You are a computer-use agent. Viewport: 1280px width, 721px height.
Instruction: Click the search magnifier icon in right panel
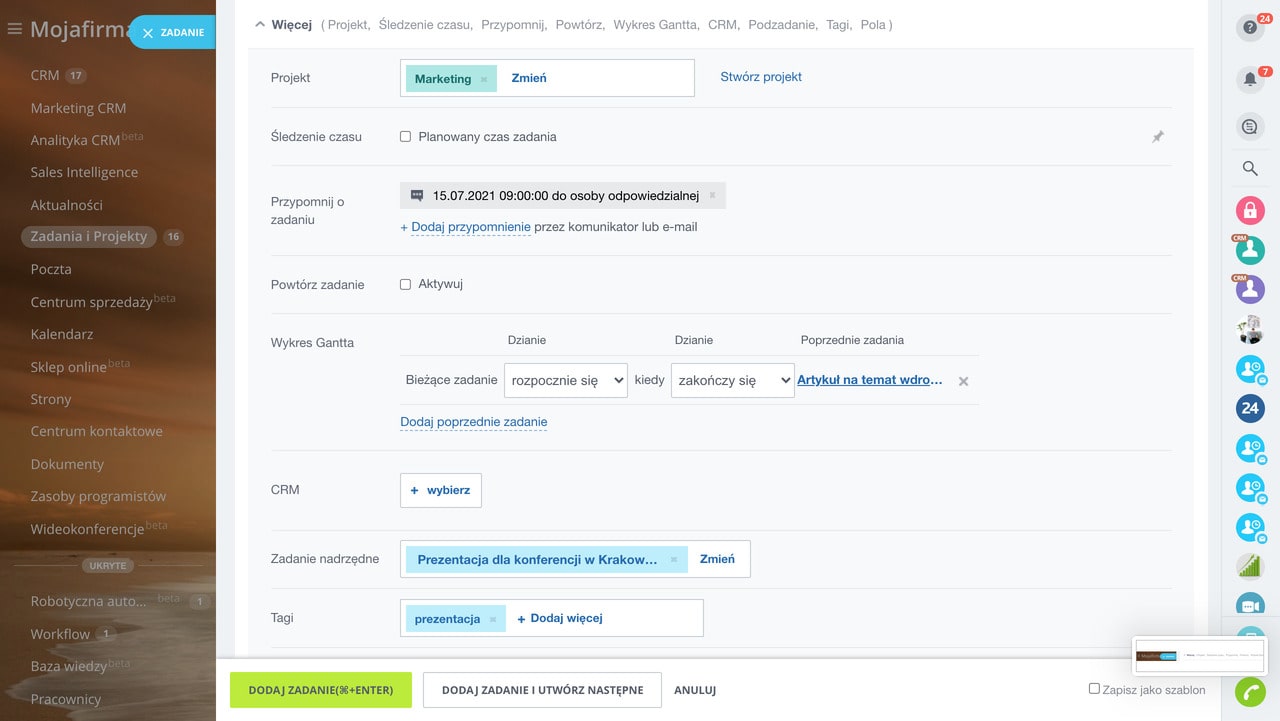1250,169
